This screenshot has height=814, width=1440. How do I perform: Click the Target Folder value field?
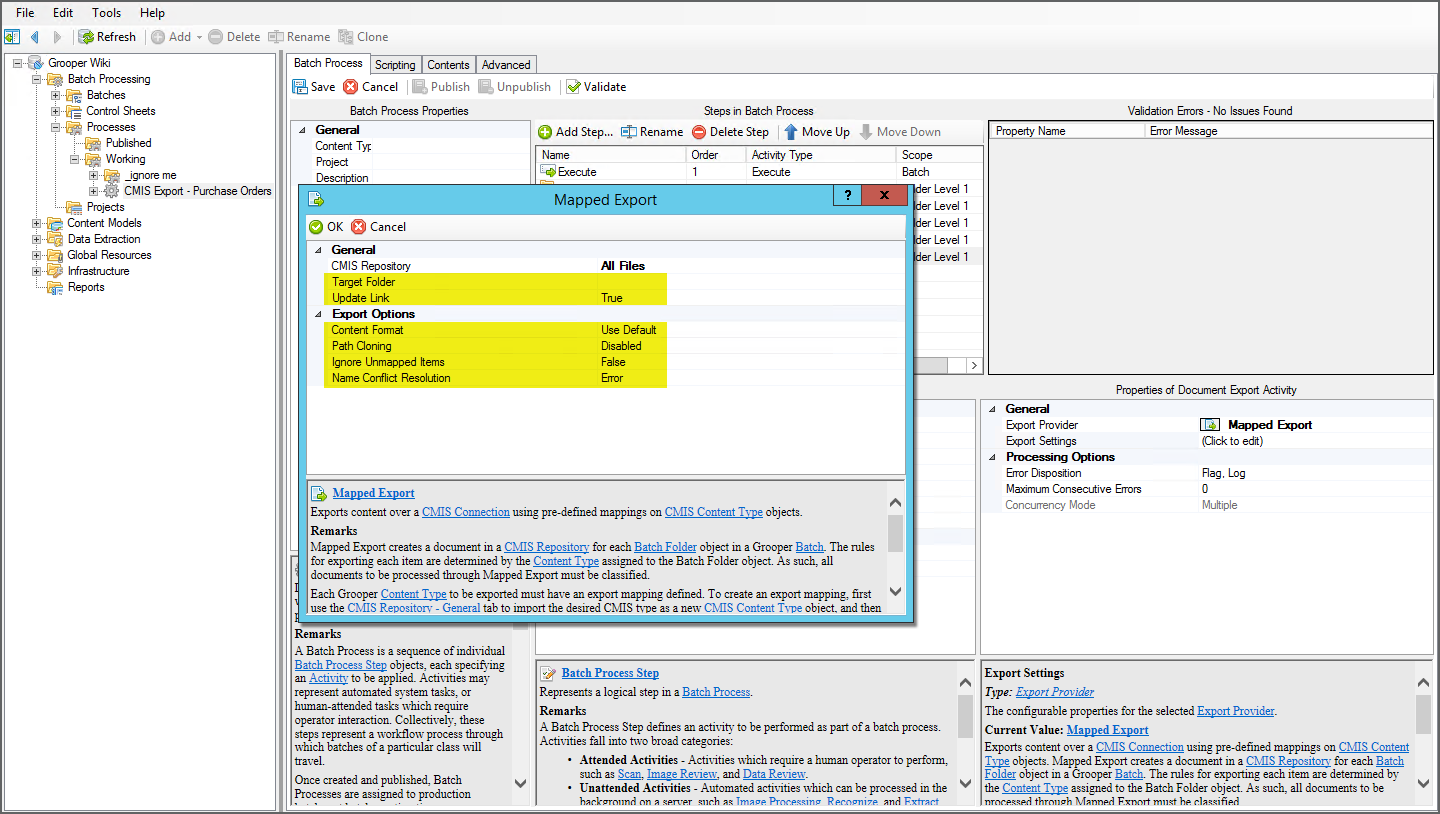(x=633, y=282)
